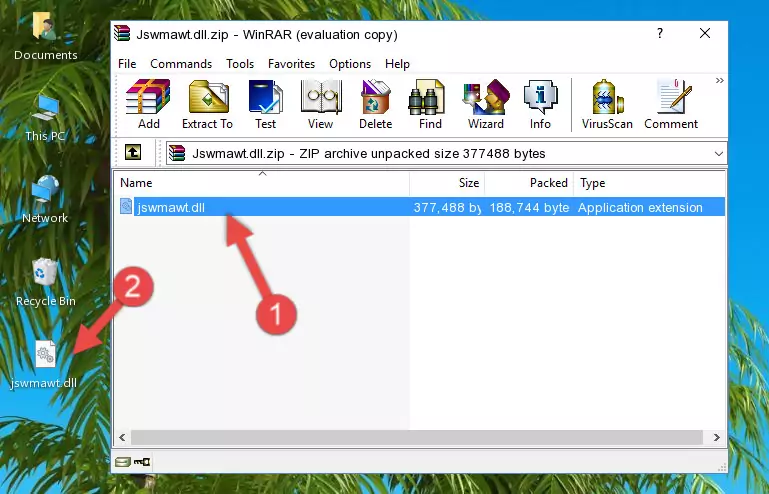Image resolution: width=769 pixels, height=494 pixels.
Task: Open the File menu
Action: (127, 64)
